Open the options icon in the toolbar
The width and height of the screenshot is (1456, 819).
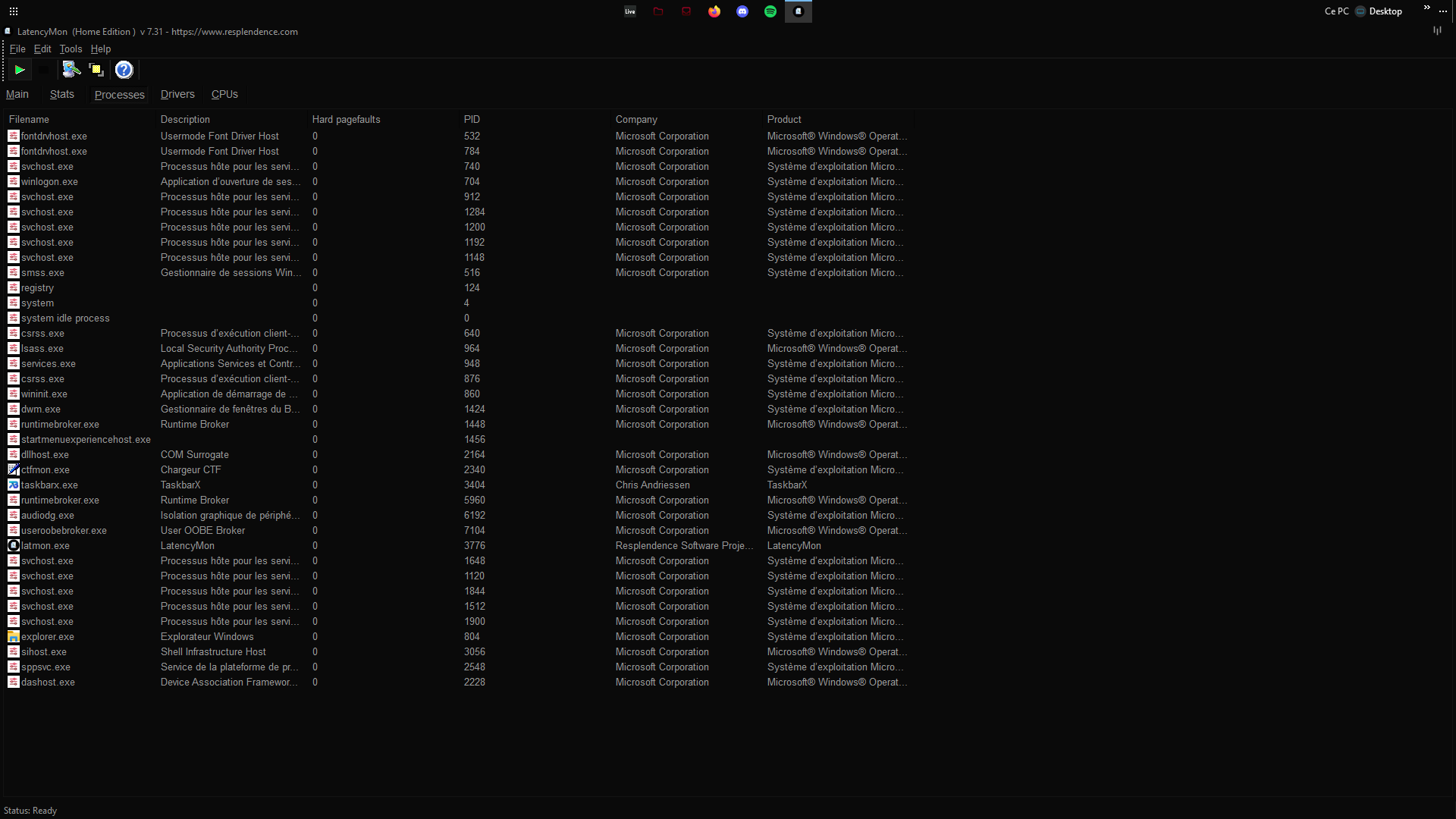(71, 70)
